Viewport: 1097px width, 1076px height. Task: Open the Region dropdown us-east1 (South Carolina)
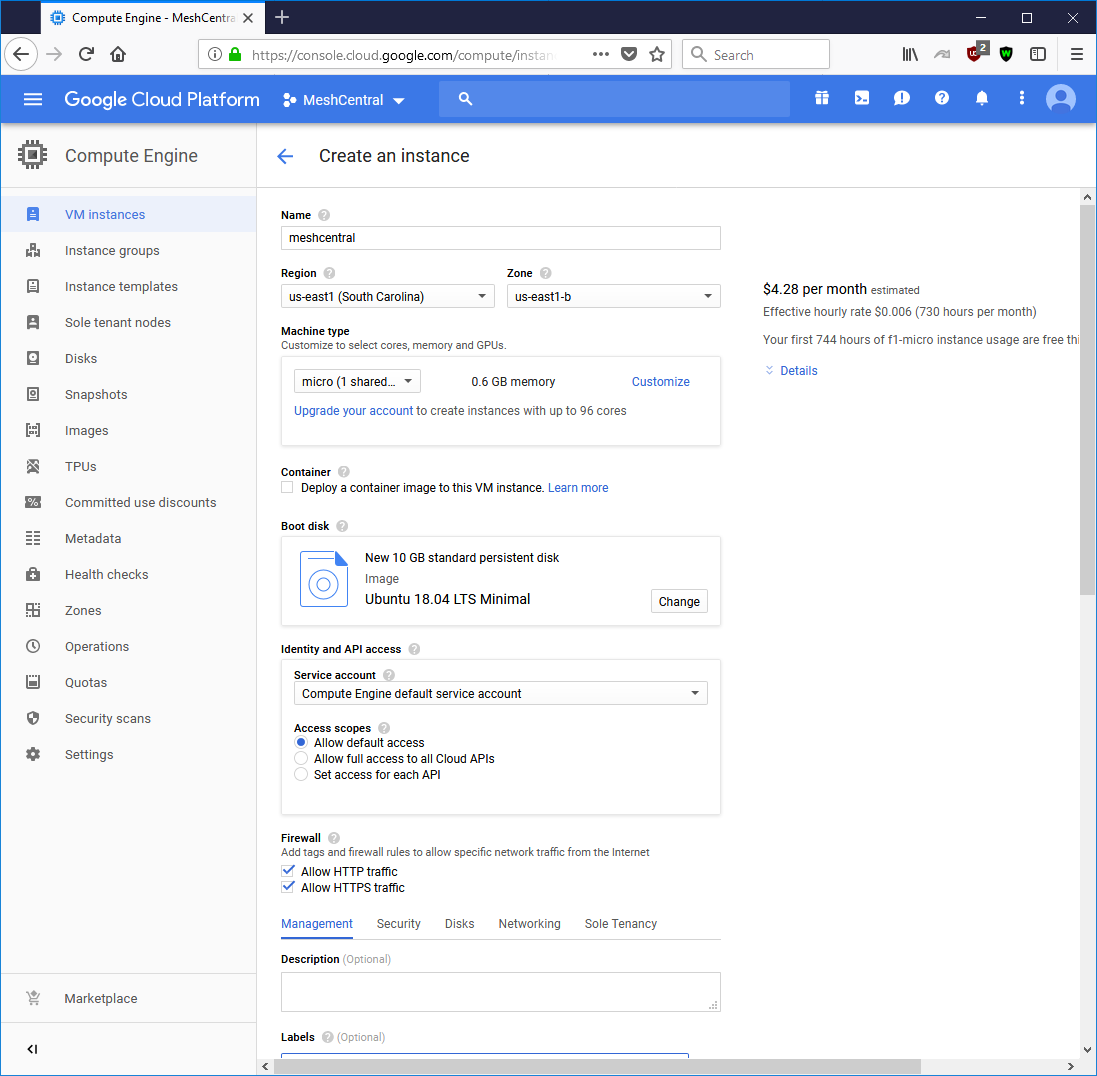(x=388, y=297)
